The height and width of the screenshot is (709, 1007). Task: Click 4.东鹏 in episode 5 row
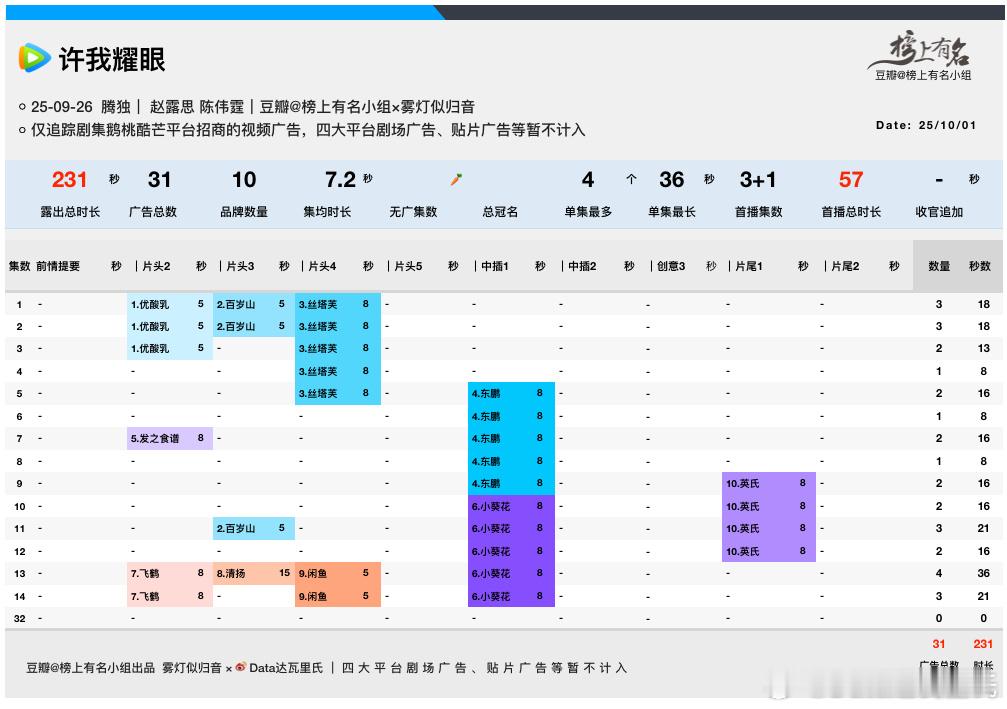tap(486, 394)
